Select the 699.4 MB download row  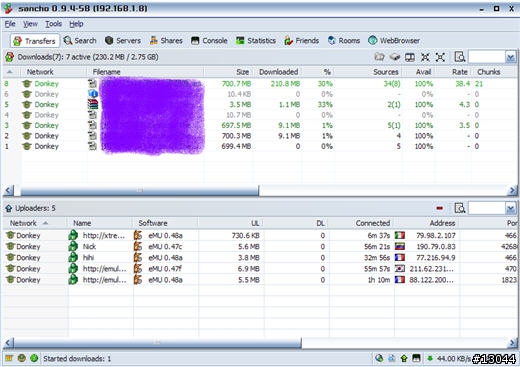coord(260,146)
